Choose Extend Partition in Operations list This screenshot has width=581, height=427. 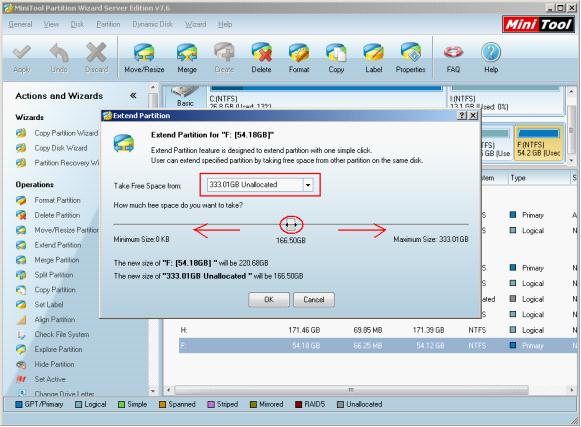click(x=49, y=245)
